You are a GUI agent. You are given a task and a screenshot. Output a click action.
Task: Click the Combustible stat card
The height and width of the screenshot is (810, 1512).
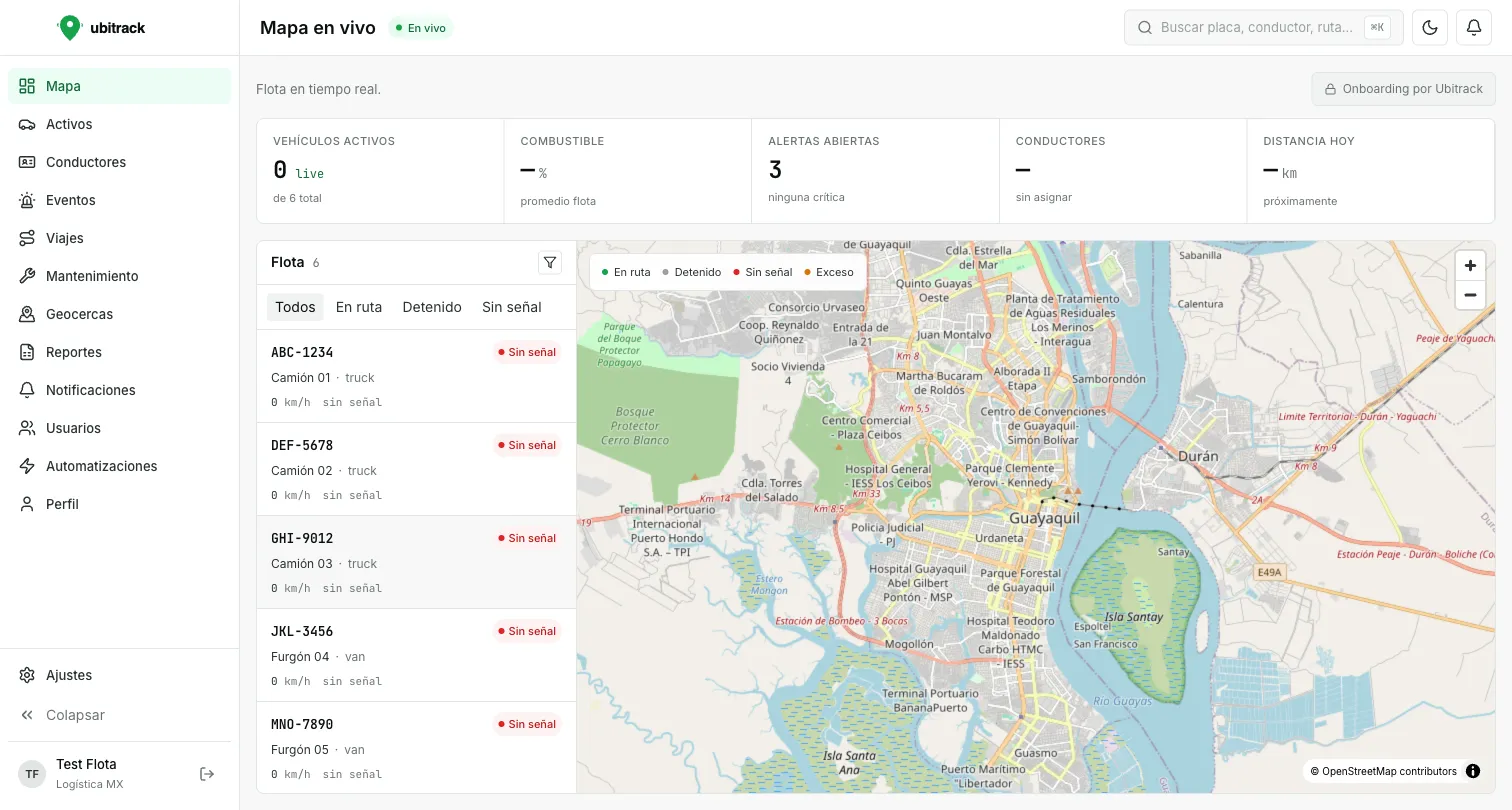point(628,171)
